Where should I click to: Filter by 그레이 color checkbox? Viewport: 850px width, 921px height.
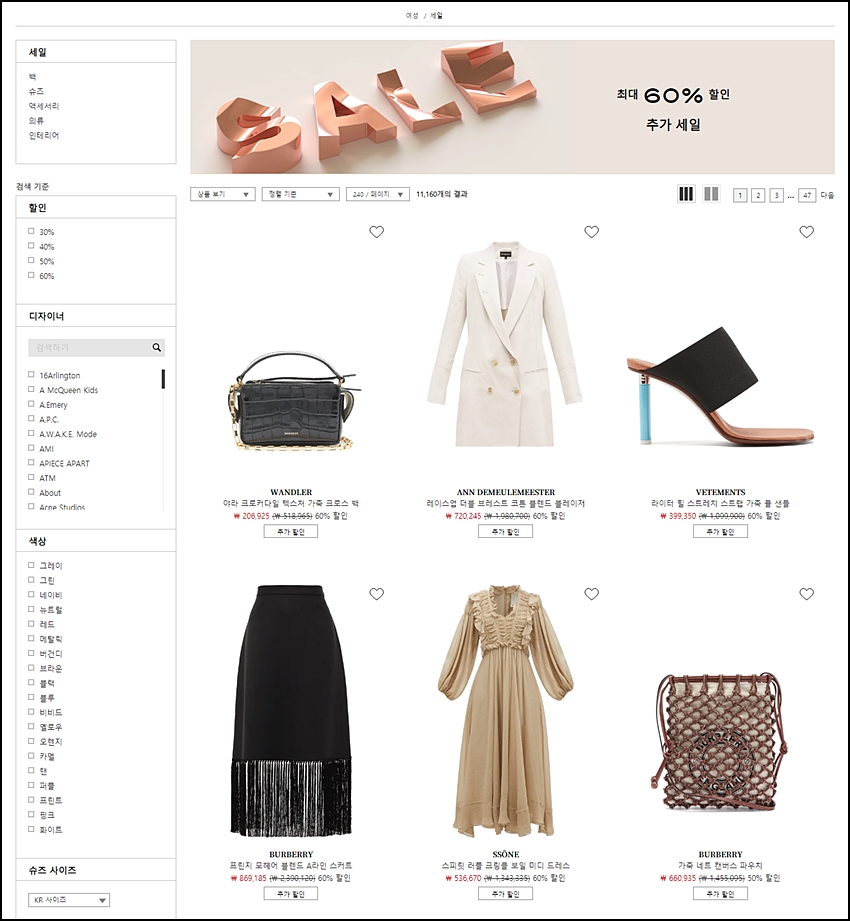click(x=31, y=565)
